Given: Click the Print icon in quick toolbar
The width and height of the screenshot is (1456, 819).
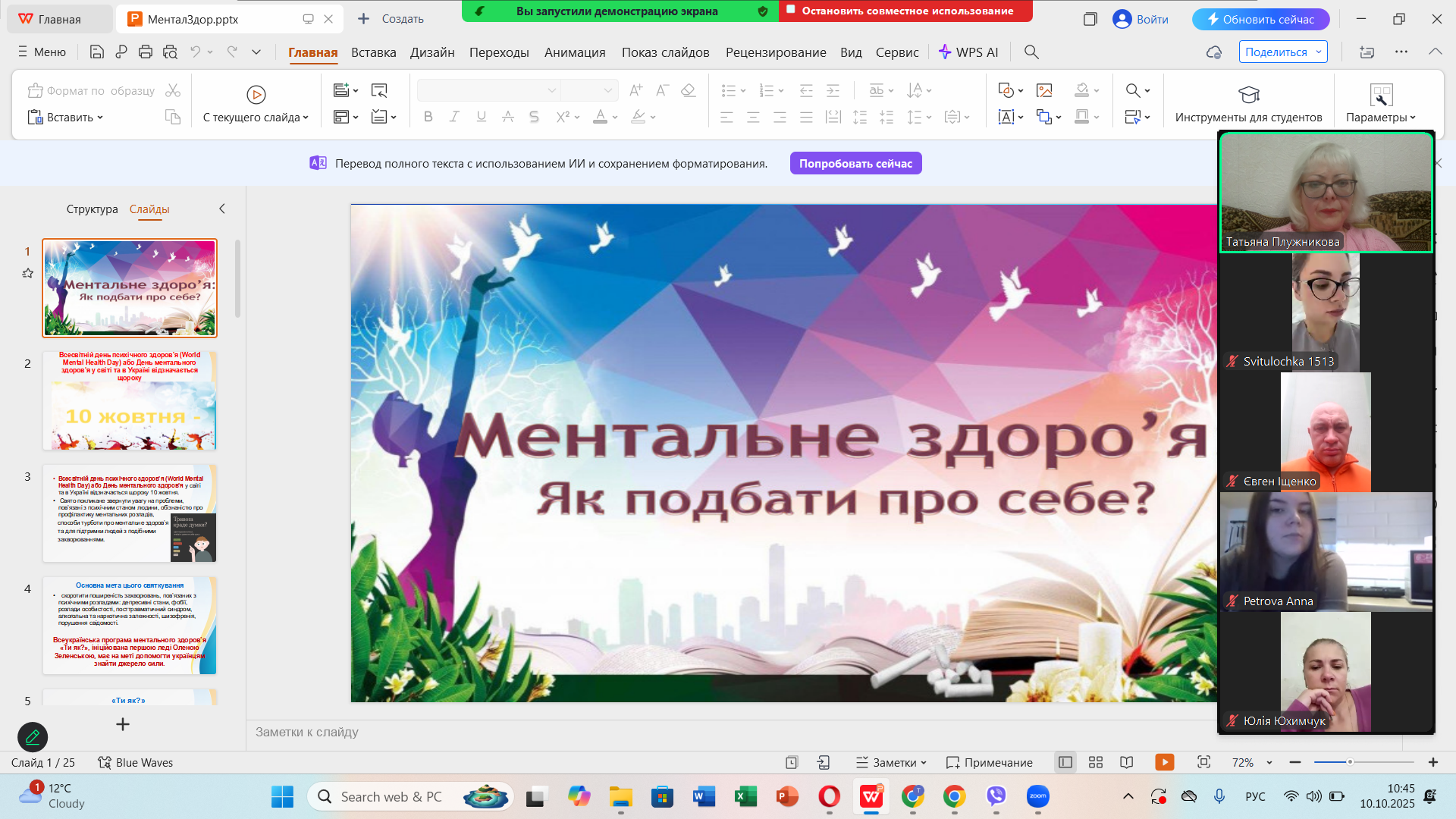Looking at the screenshot, I should [146, 52].
